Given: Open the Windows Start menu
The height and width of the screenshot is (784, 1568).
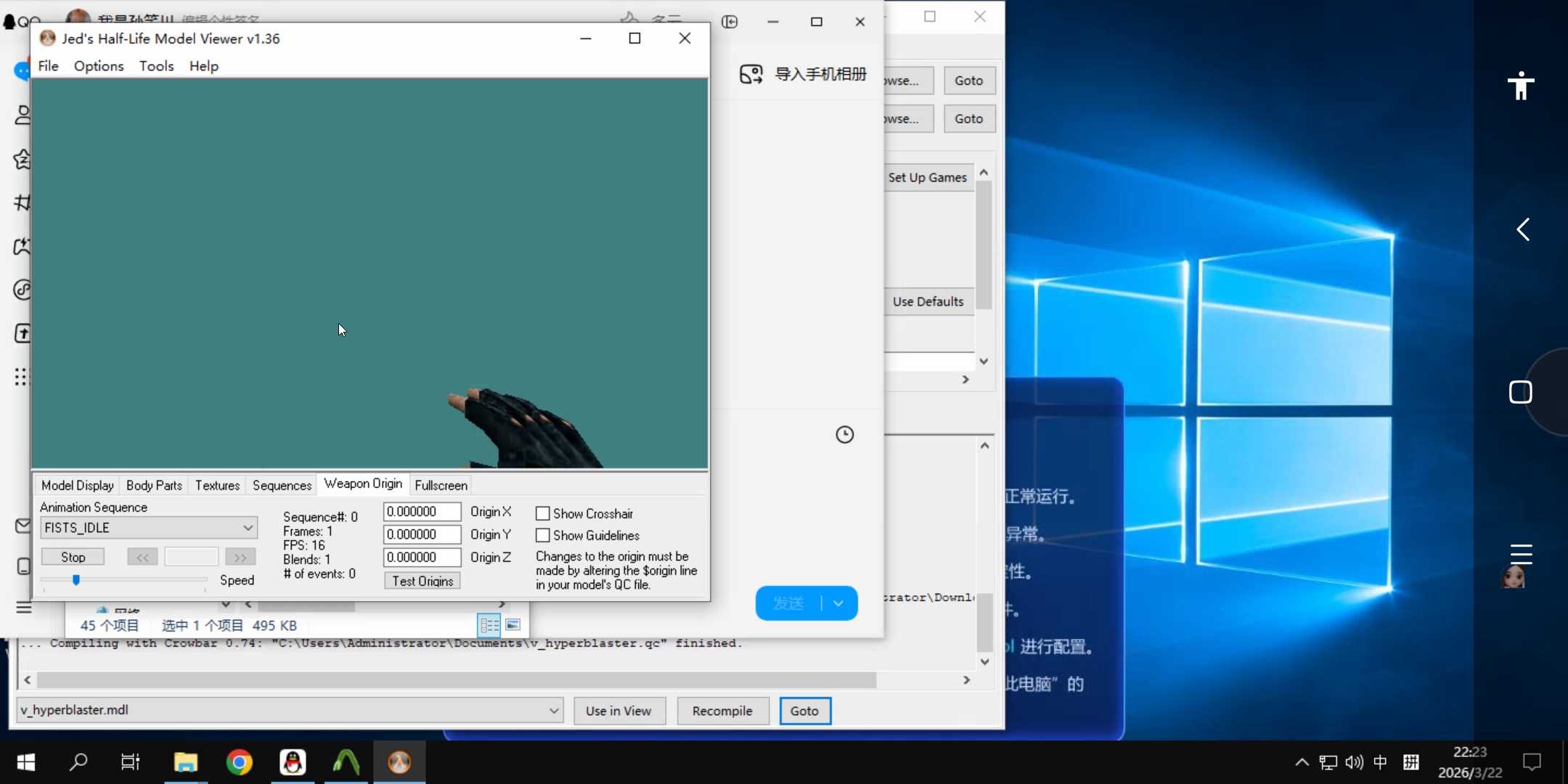Looking at the screenshot, I should click(26, 762).
